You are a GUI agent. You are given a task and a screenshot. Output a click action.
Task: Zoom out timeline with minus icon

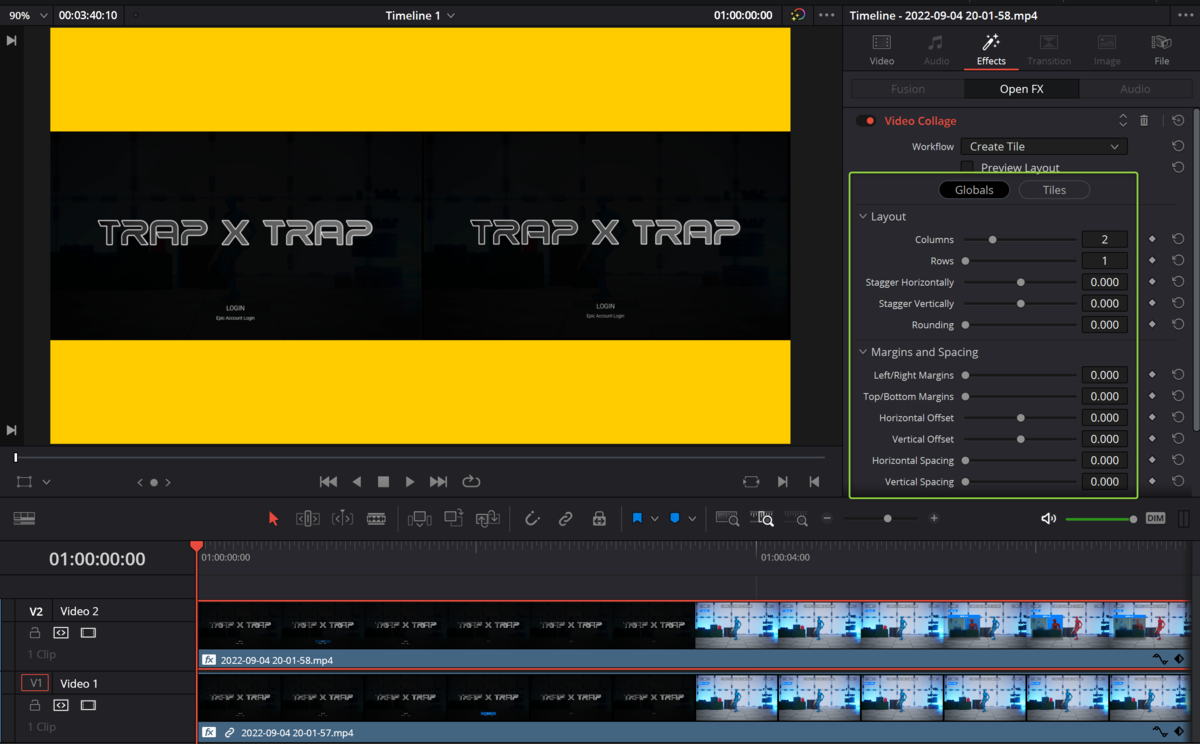(x=827, y=518)
